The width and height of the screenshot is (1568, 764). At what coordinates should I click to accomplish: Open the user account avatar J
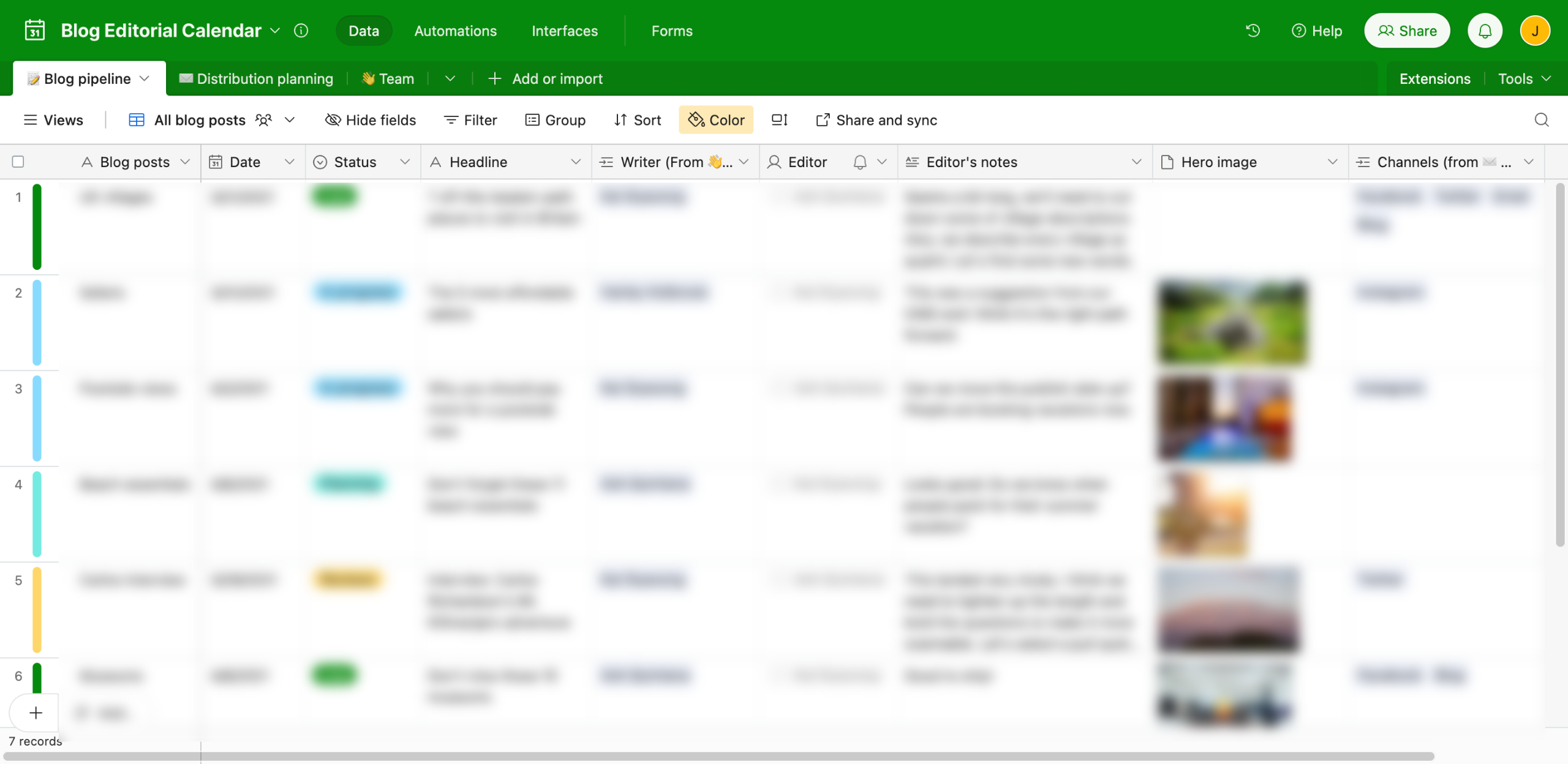[x=1535, y=31]
